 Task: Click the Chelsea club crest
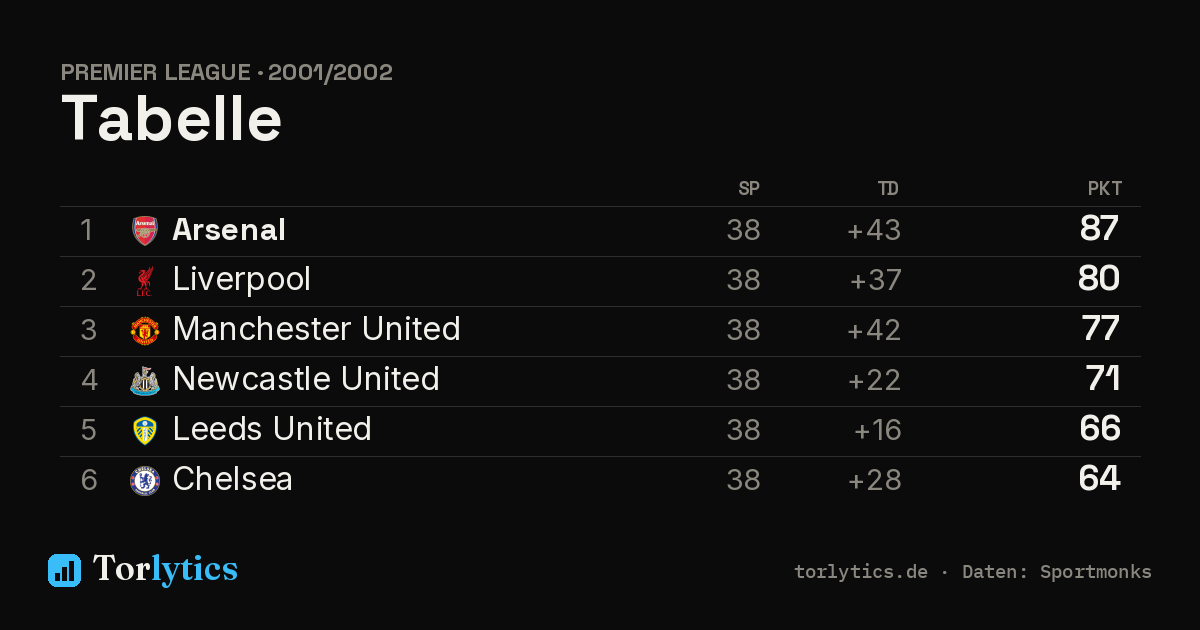(x=145, y=481)
